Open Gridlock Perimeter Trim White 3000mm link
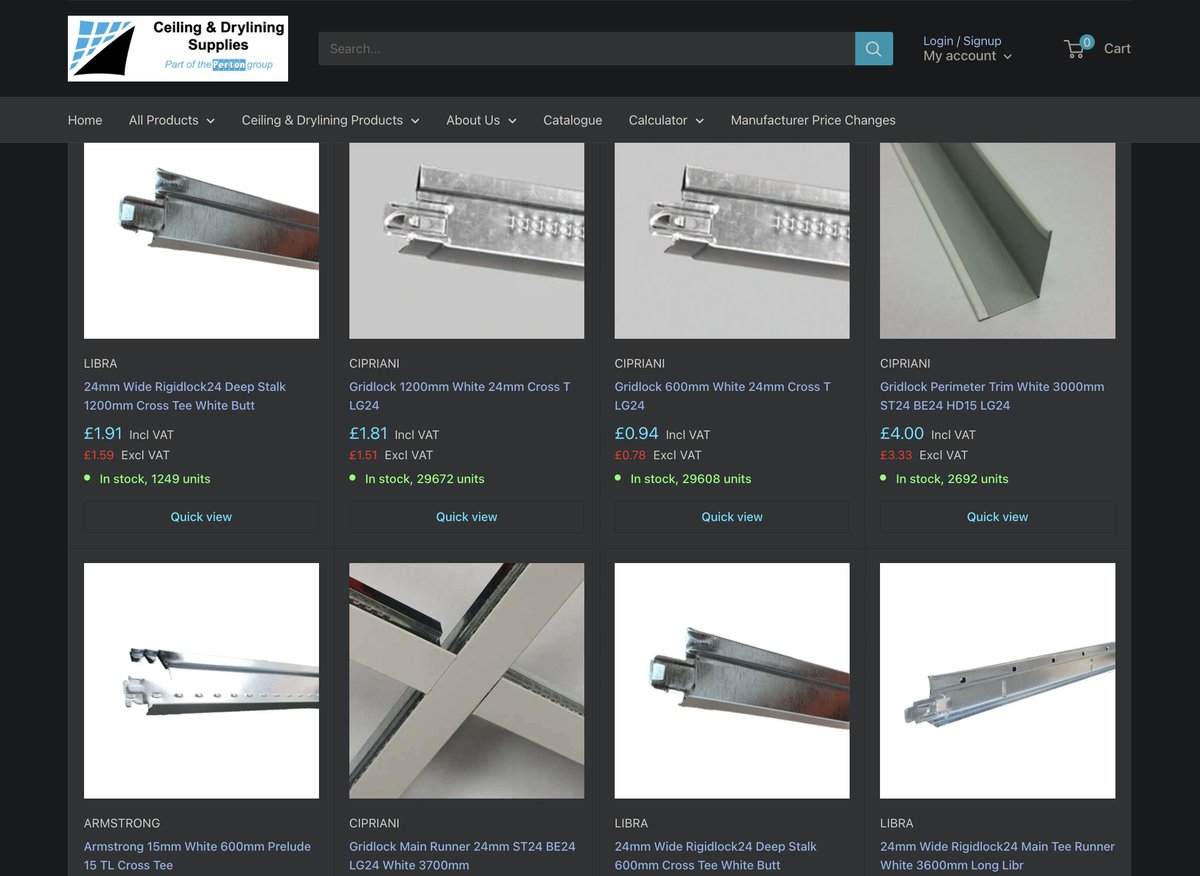Viewport: 1200px width, 876px height. tap(992, 396)
